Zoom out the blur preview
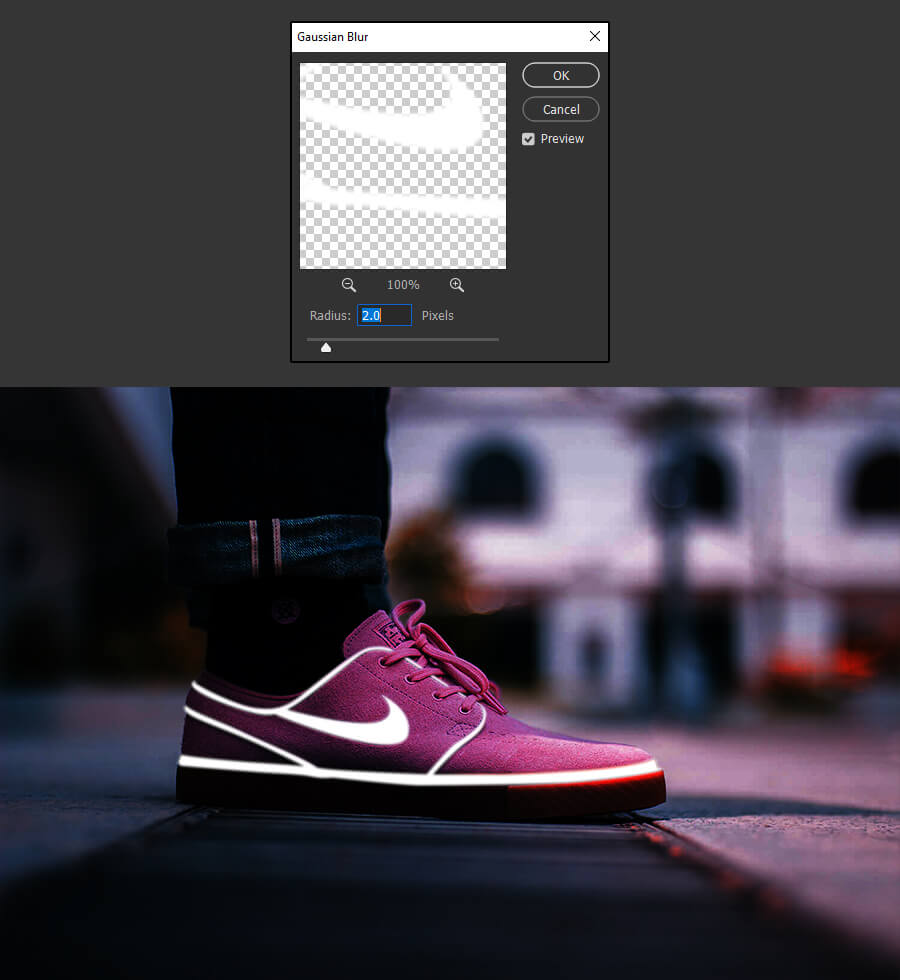This screenshot has height=980, width=900. [x=349, y=285]
